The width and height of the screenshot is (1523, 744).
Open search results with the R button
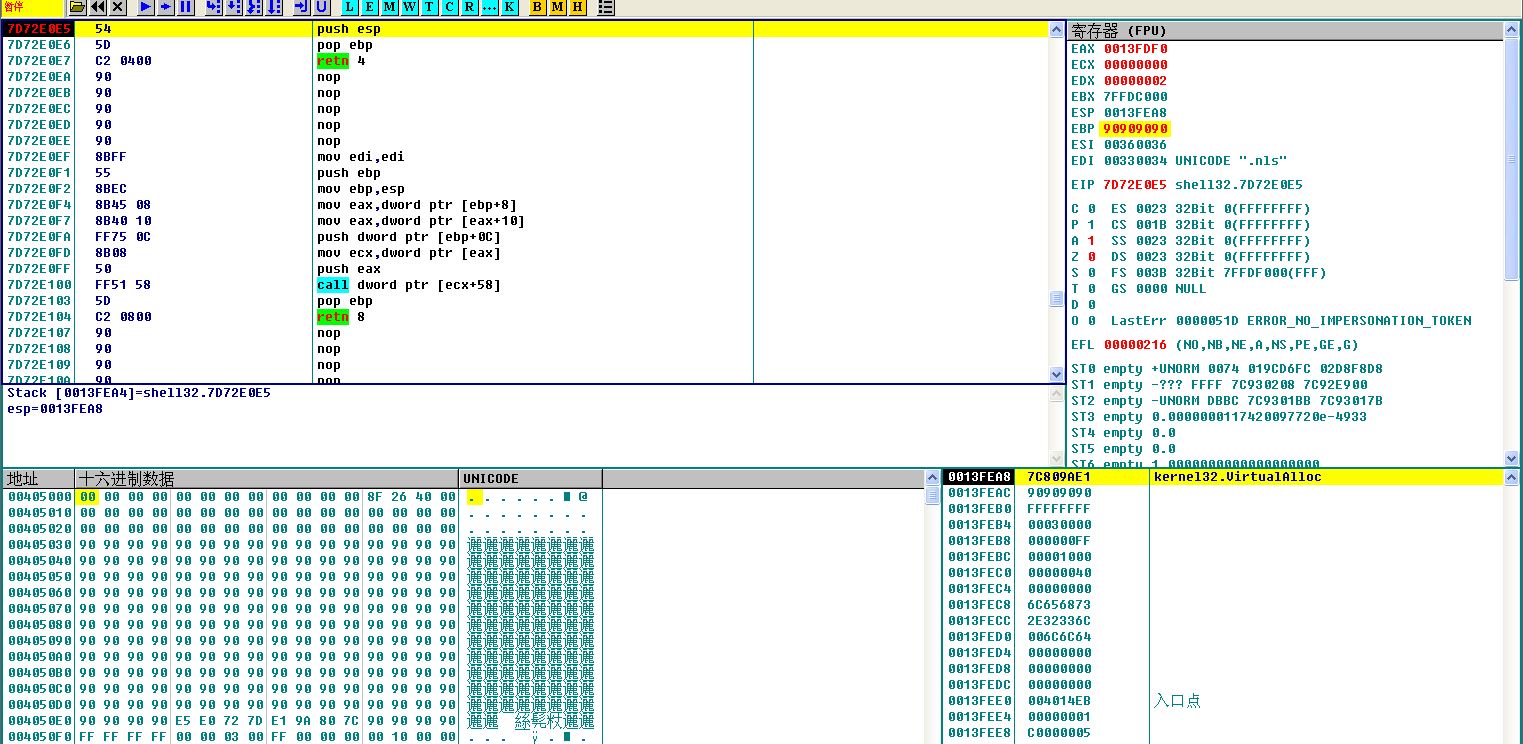tap(469, 7)
